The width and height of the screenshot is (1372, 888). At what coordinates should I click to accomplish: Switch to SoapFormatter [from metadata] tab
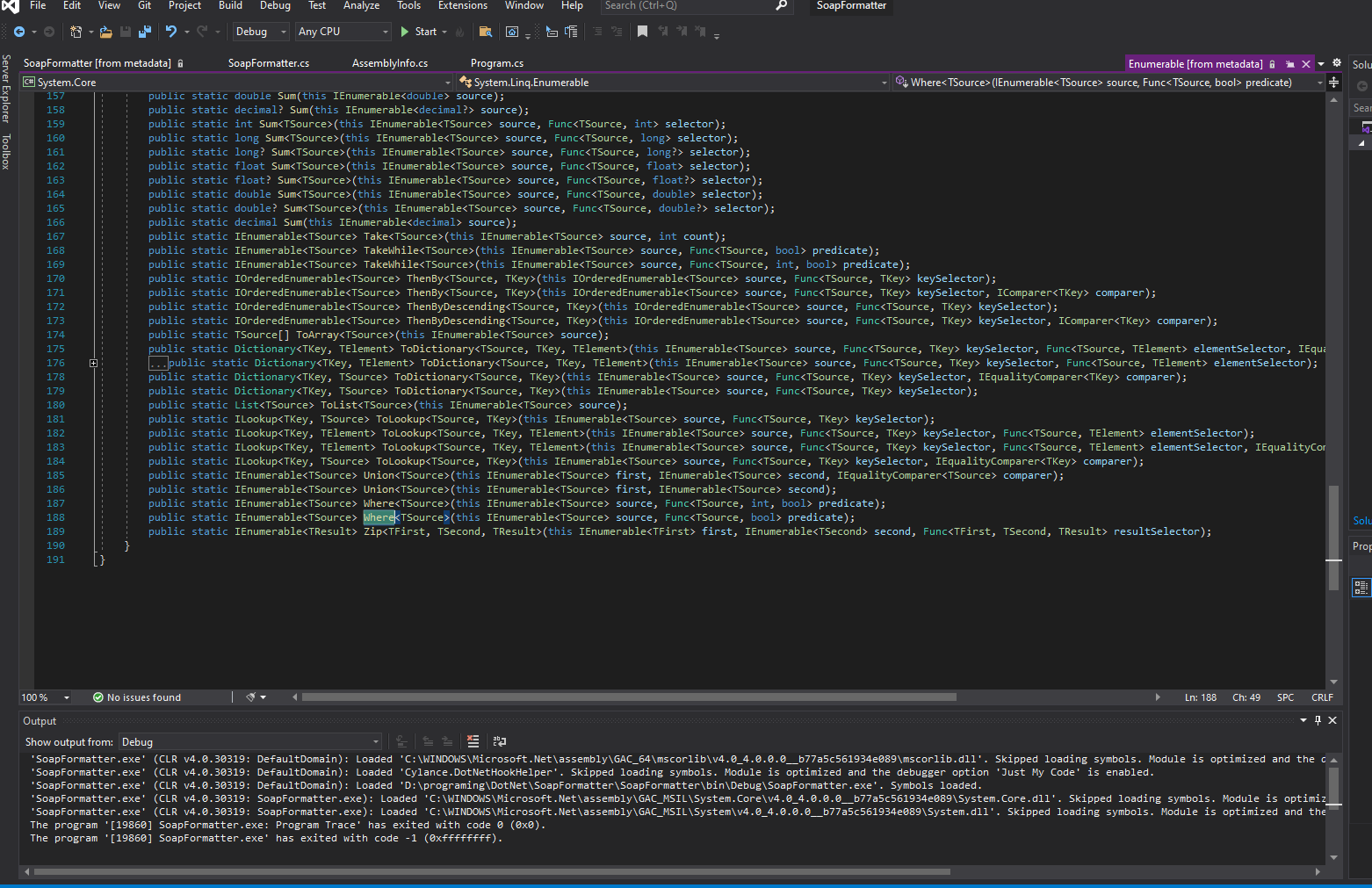(97, 63)
